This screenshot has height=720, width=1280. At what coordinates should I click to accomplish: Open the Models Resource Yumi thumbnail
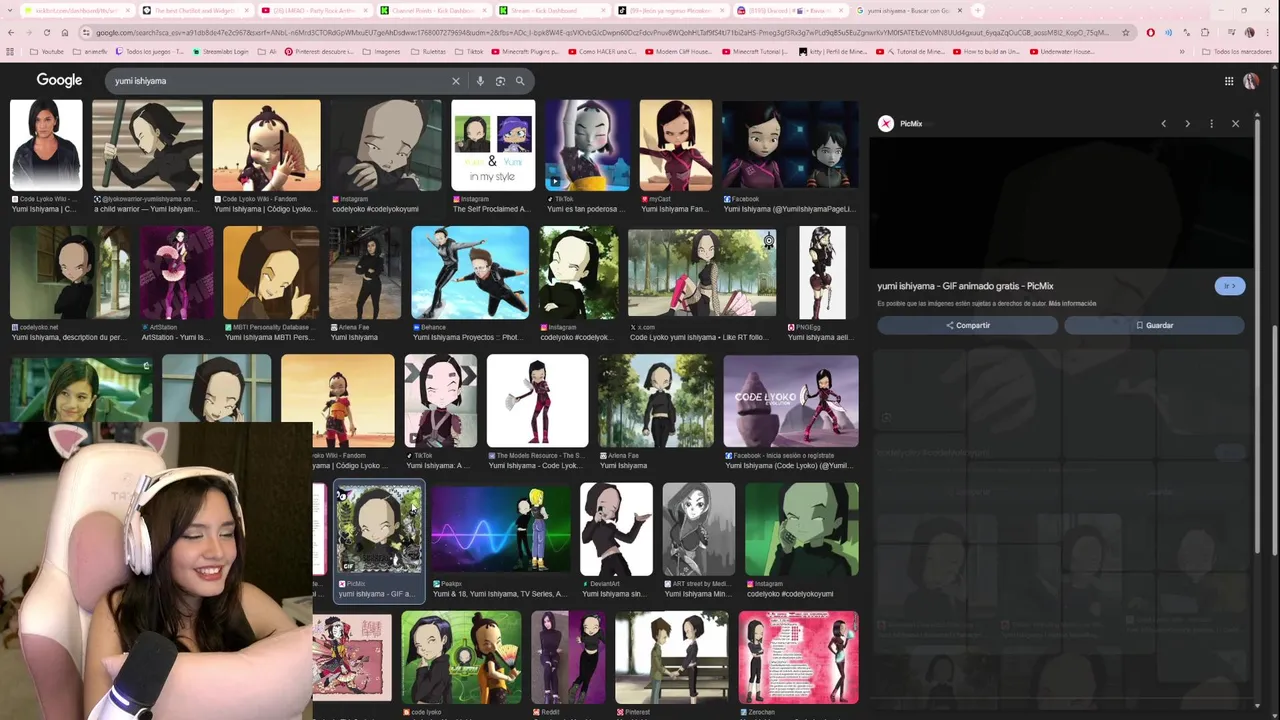pyautogui.click(x=537, y=401)
